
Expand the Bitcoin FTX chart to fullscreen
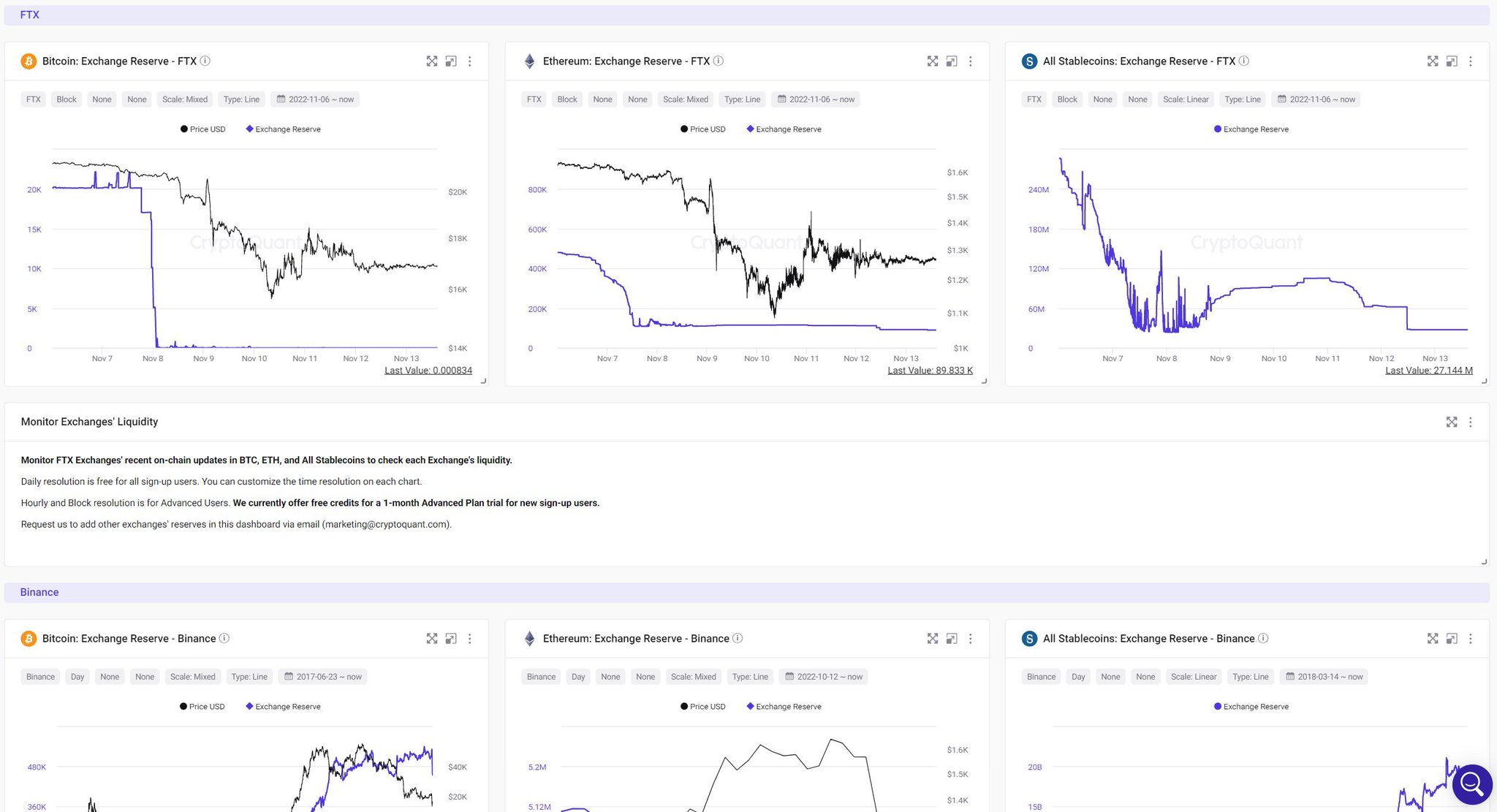[432, 61]
